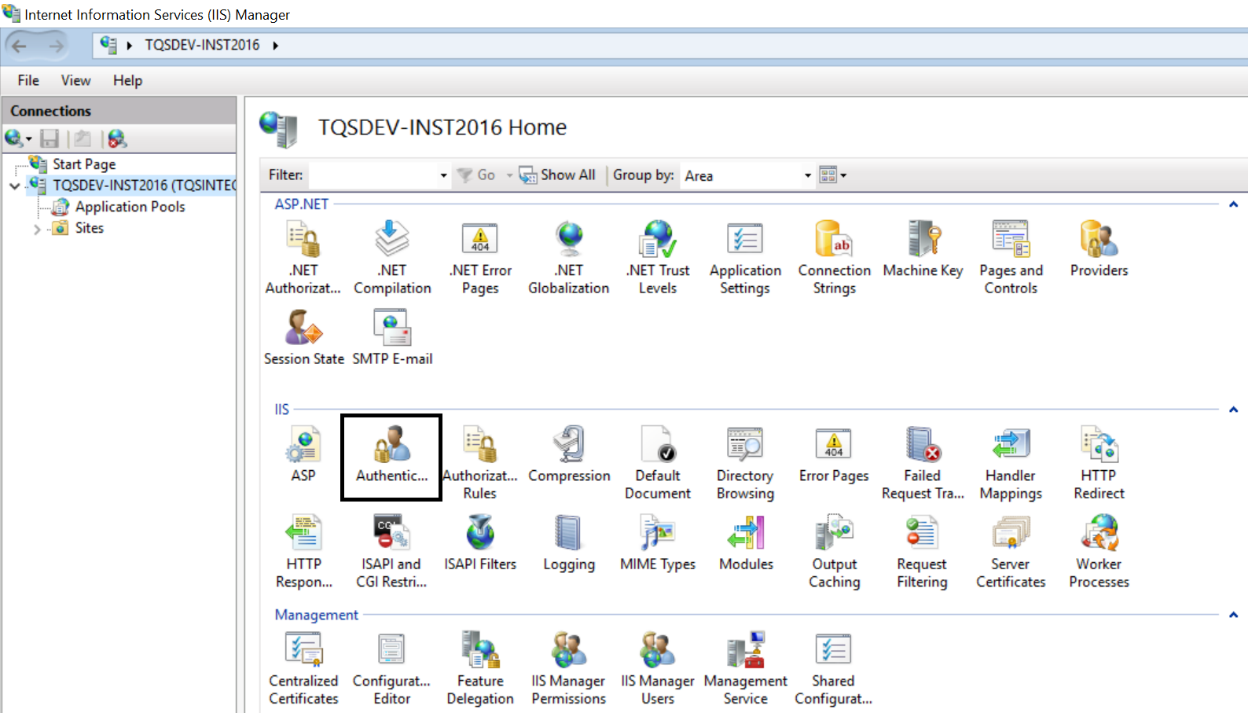
Task: Open the view mode dropdown button
Action: (832, 175)
